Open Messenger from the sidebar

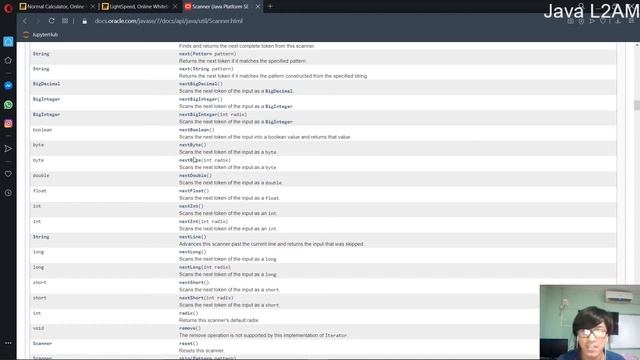8,86
